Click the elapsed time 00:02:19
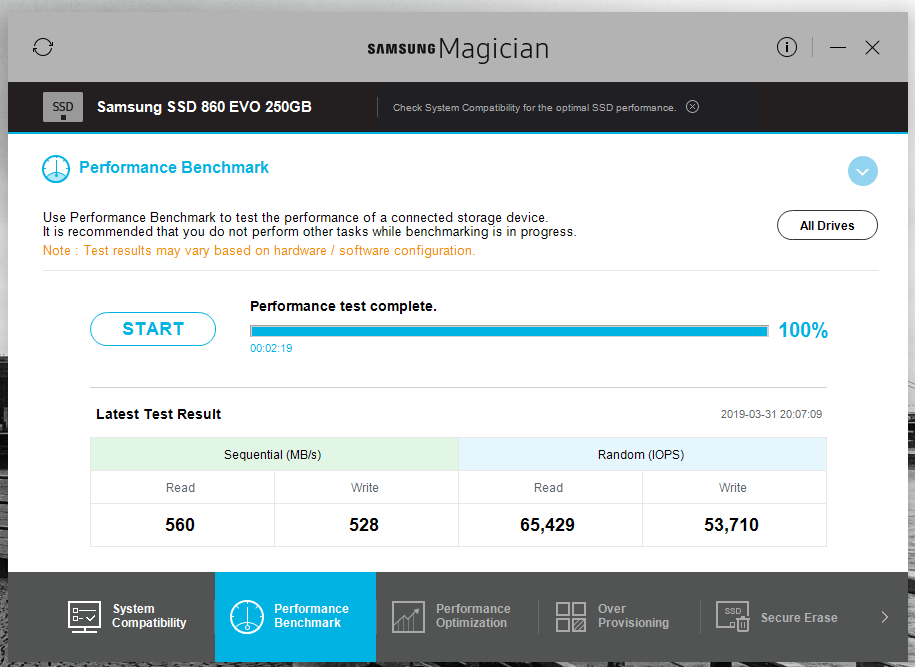 tap(271, 348)
